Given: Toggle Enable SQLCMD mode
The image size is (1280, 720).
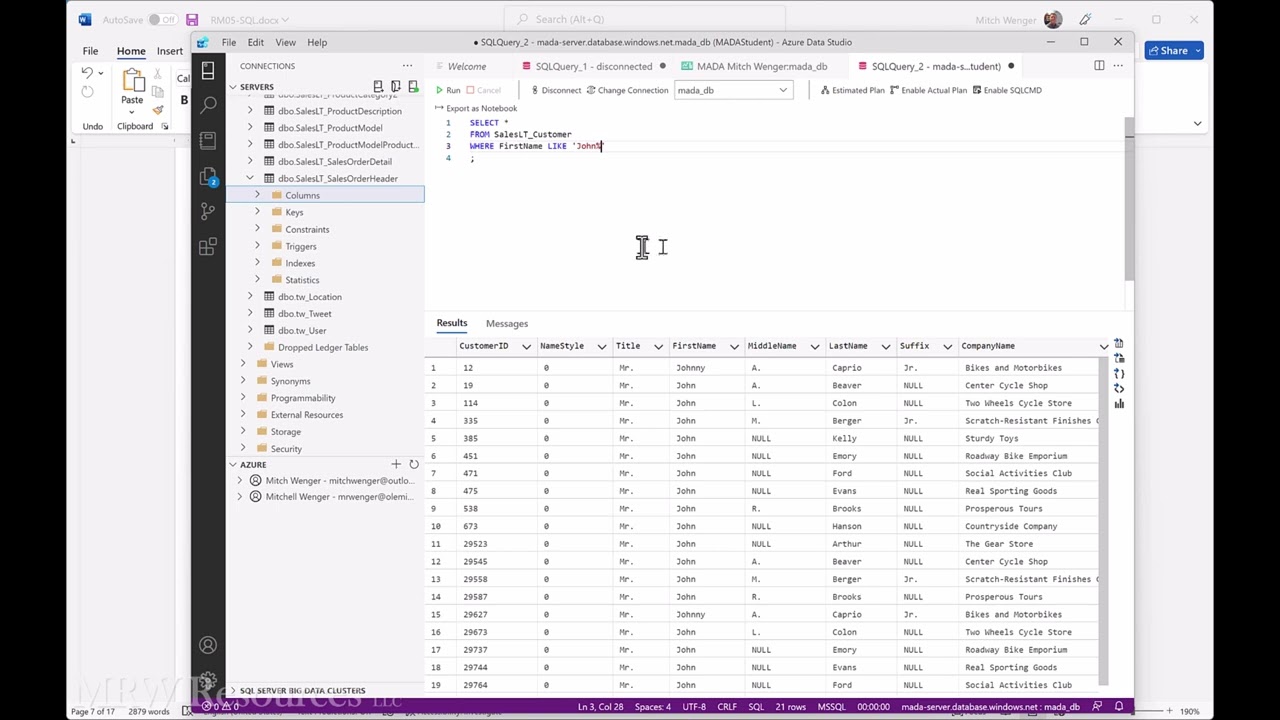Looking at the screenshot, I should [x=1007, y=90].
